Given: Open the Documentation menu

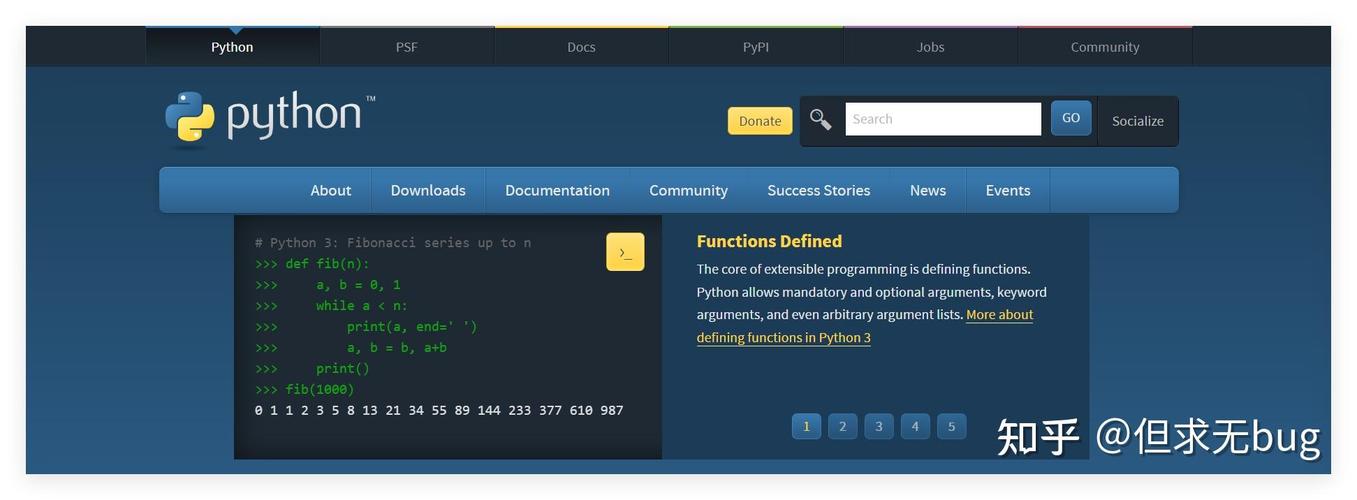Looking at the screenshot, I should pos(557,190).
